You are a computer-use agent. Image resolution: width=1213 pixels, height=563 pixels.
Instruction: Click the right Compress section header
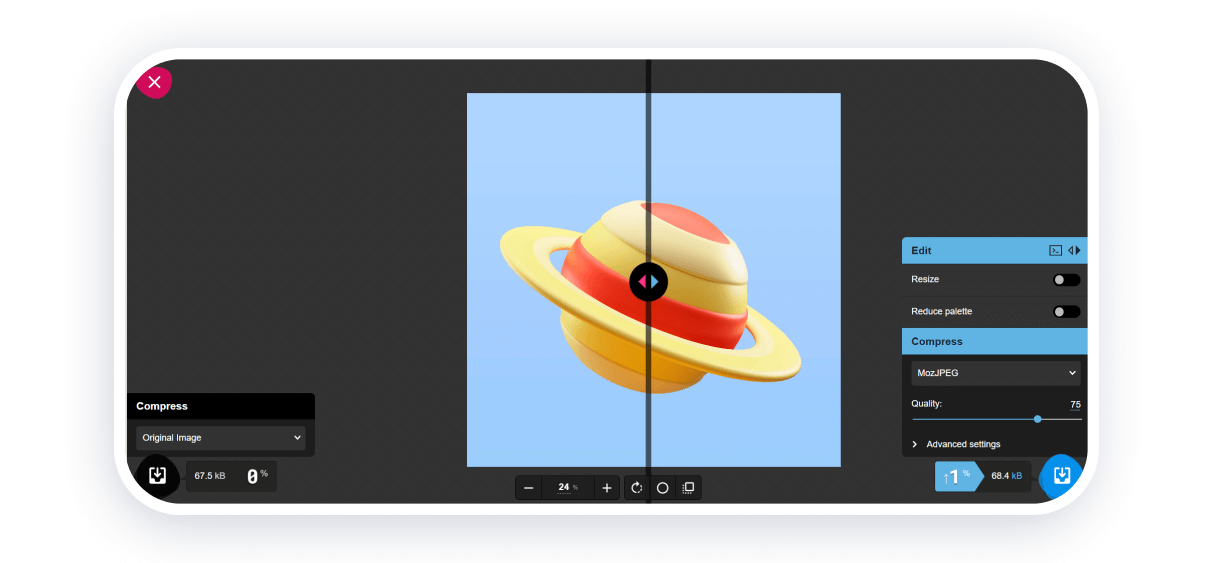click(x=994, y=341)
